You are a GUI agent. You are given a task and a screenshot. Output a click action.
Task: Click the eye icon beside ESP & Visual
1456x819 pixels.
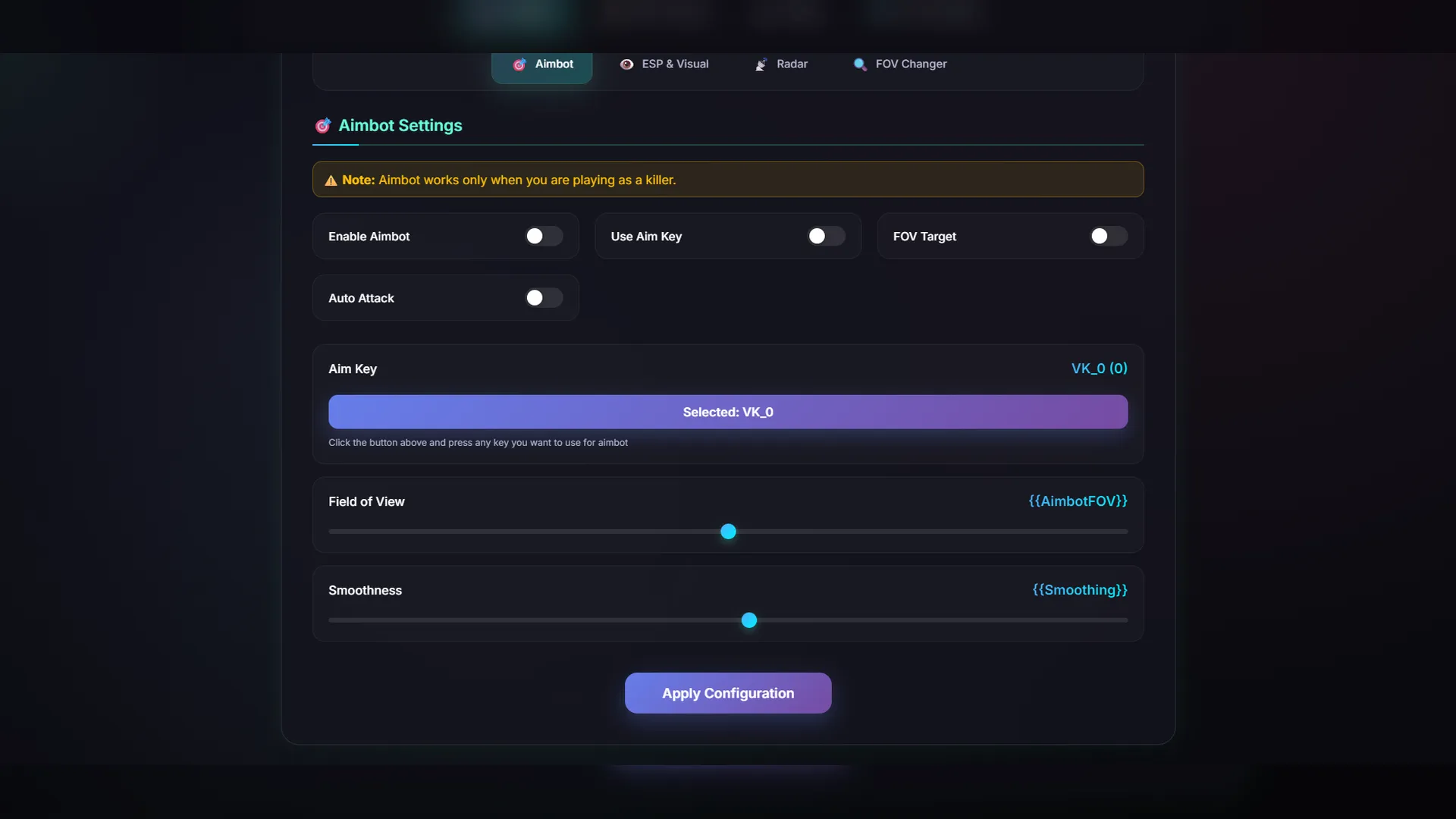626,64
